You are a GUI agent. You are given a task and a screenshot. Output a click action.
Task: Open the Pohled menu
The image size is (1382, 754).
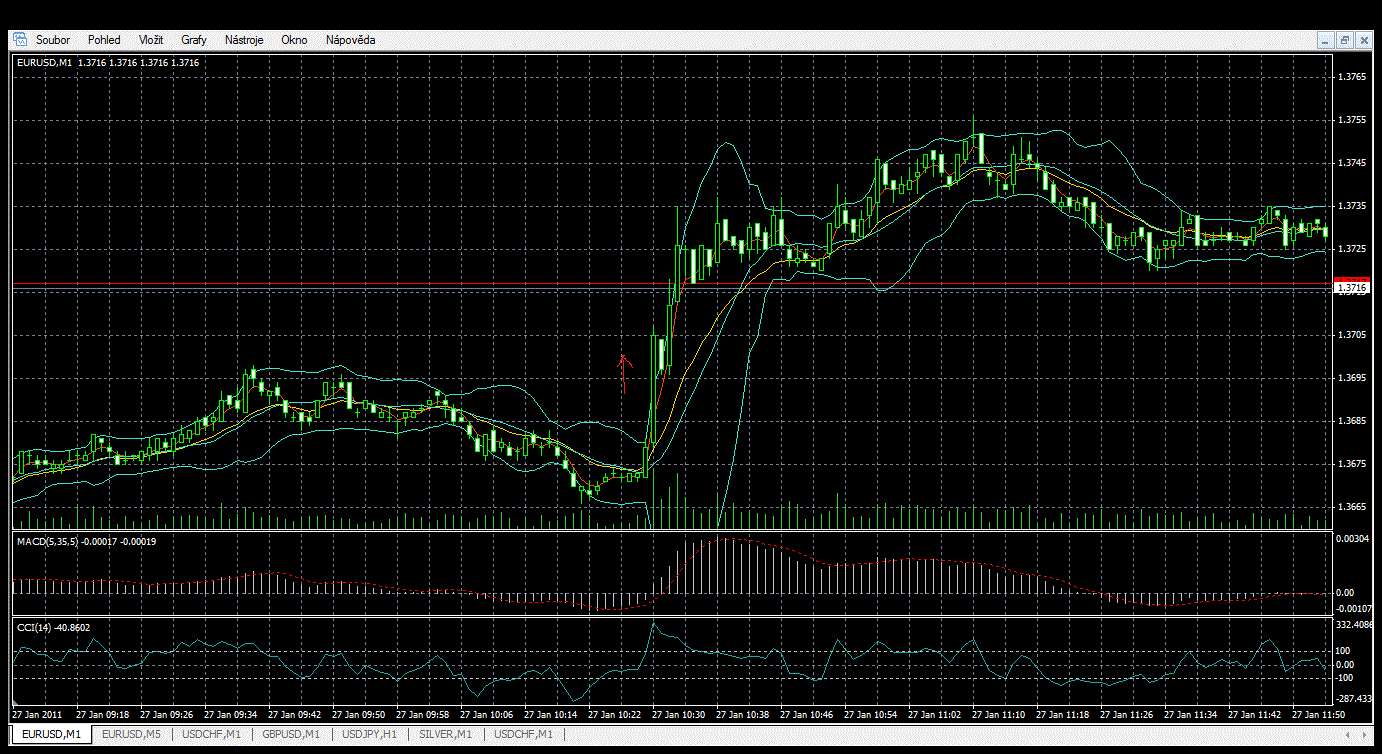(104, 40)
